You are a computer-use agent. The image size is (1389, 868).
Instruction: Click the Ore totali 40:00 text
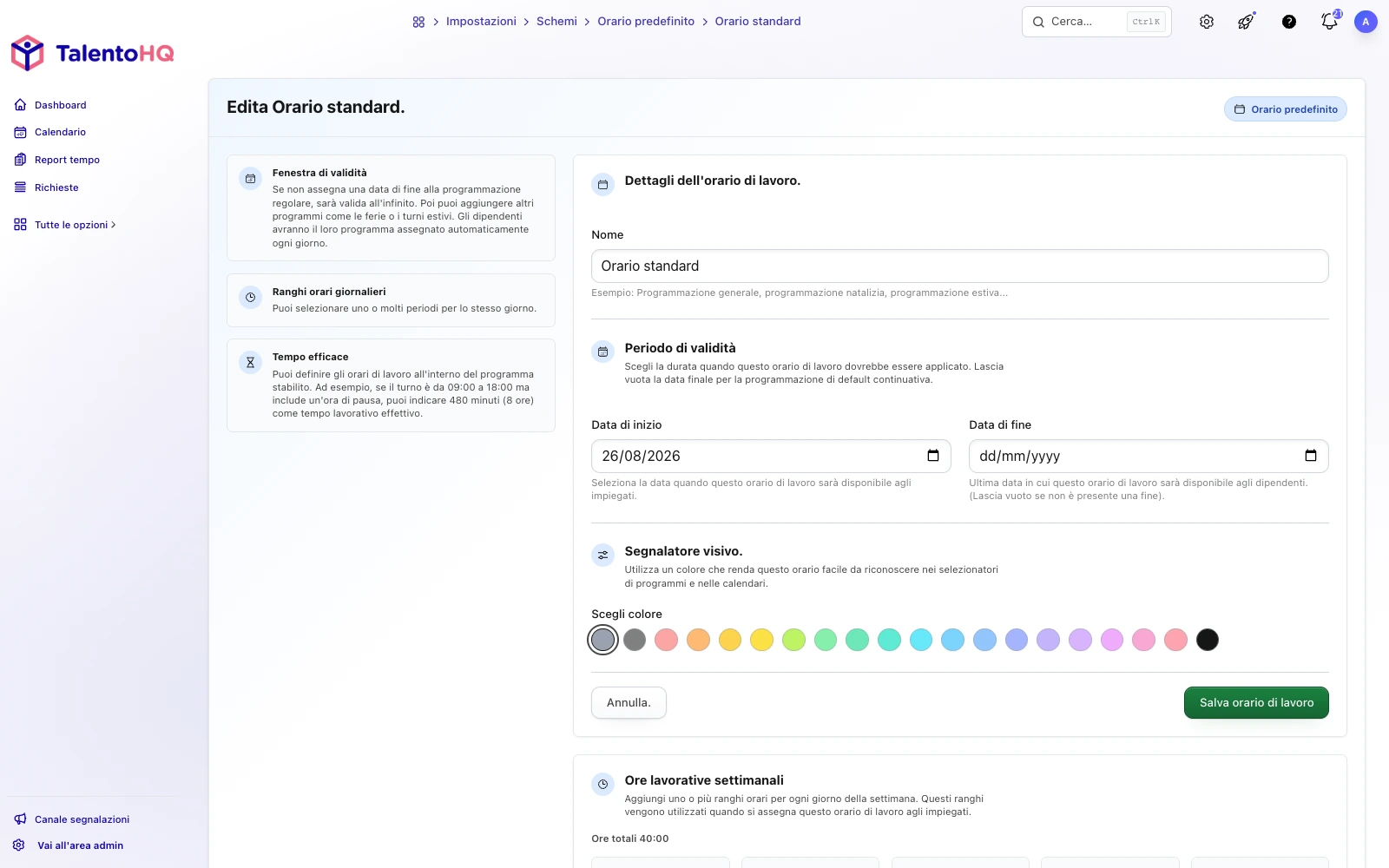630,838
